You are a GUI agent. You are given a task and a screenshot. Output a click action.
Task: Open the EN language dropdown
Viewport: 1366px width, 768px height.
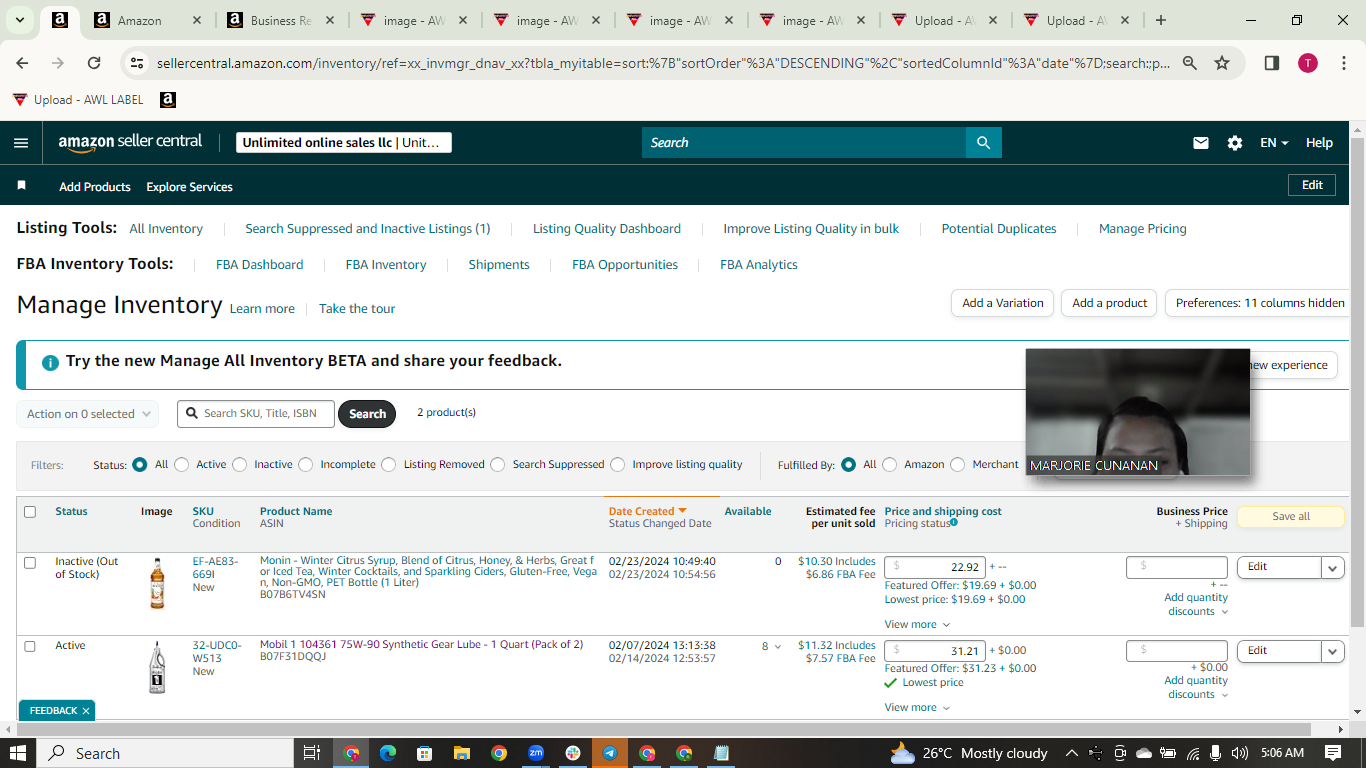point(1274,143)
